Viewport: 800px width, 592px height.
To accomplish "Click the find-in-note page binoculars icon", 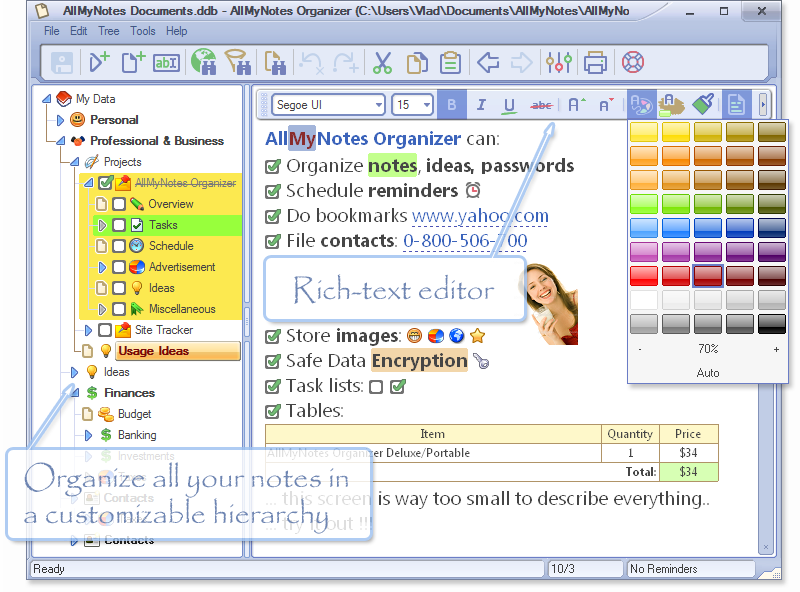I will tap(275, 63).
